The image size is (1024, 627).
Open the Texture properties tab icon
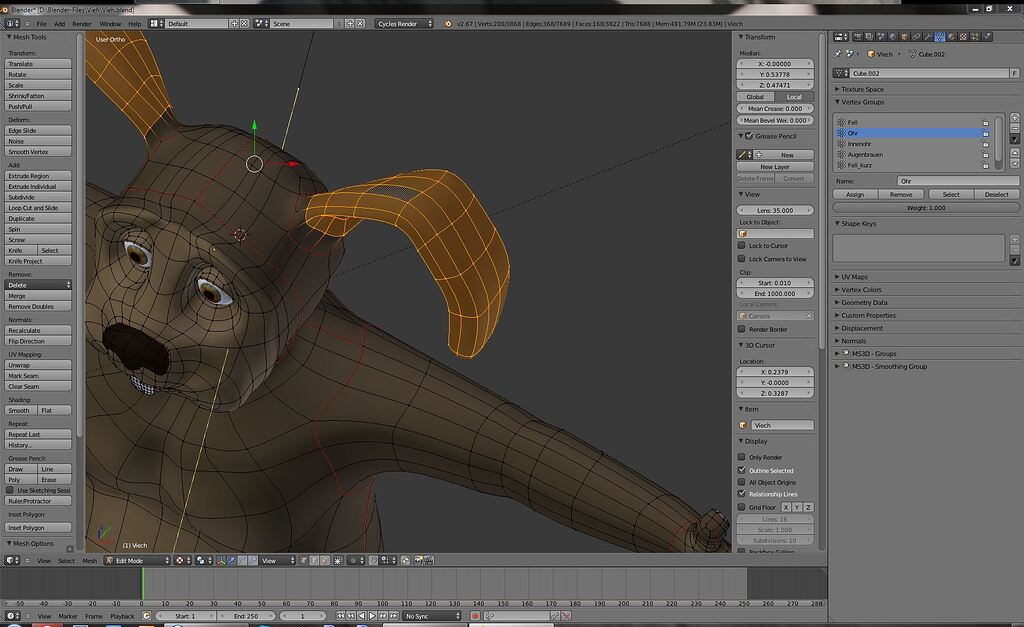(963, 37)
